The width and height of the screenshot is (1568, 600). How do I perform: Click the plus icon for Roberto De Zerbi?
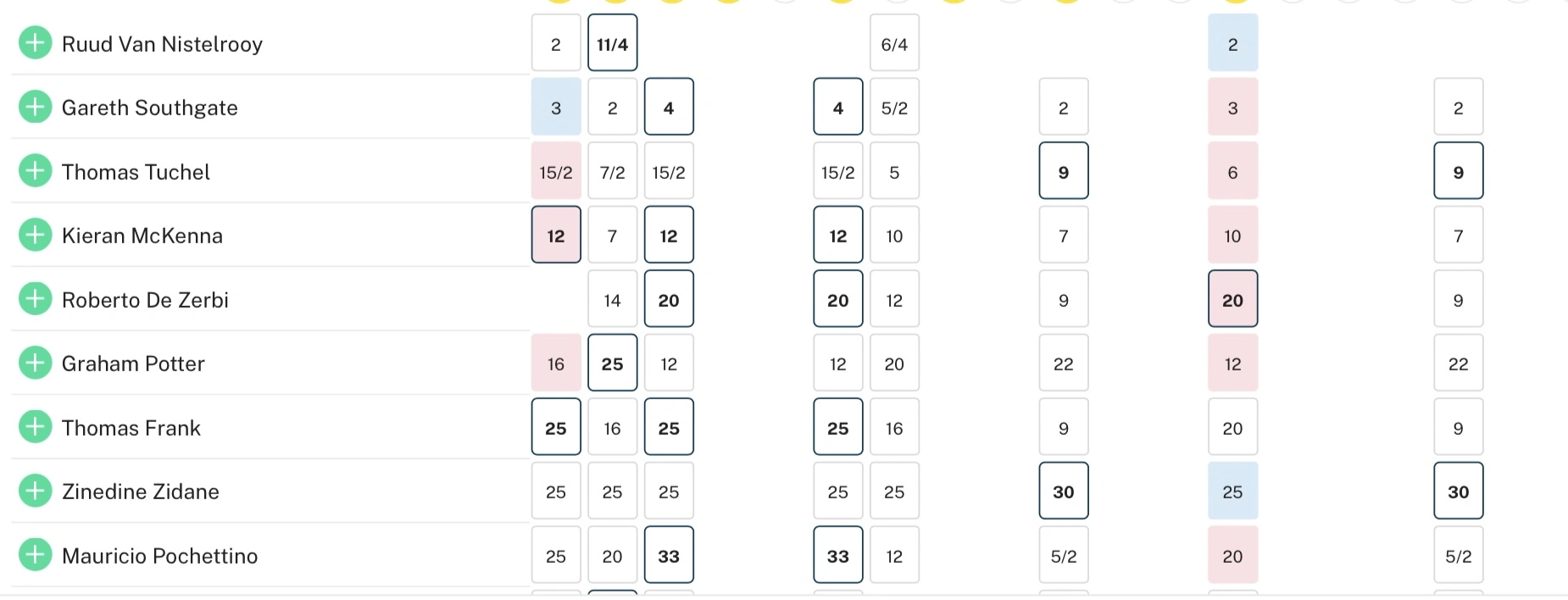pyautogui.click(x=35, y=299)
